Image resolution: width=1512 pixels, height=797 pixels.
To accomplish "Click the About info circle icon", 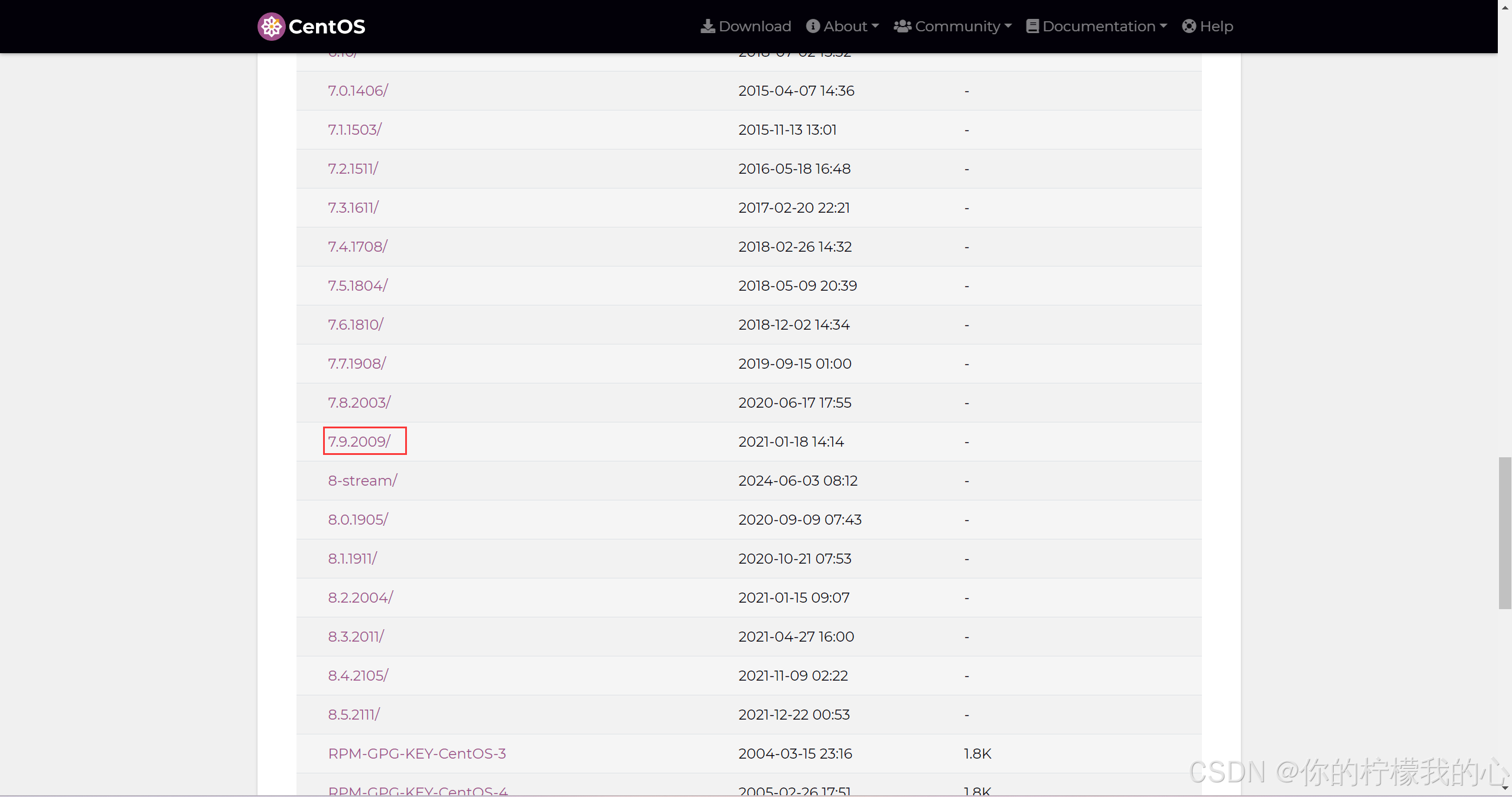I will (813, 27).
